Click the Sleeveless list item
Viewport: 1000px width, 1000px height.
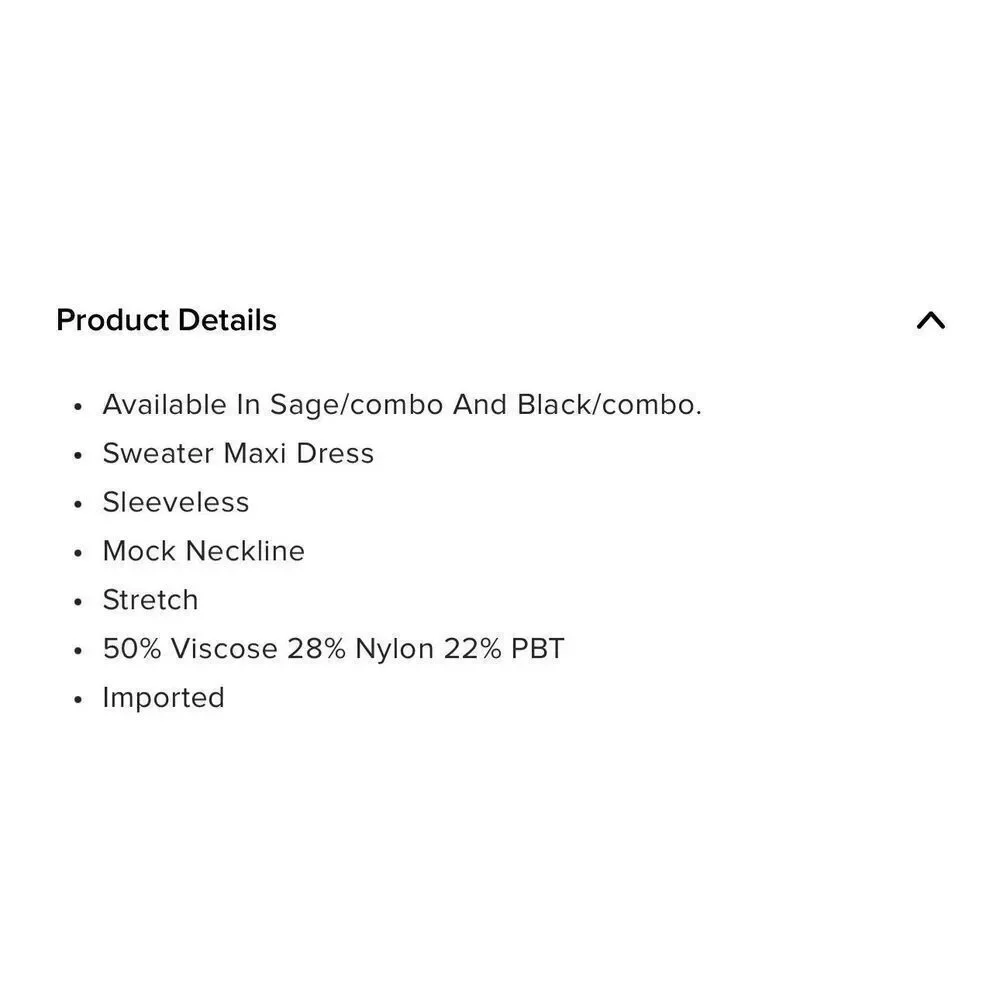pos(176,503)
